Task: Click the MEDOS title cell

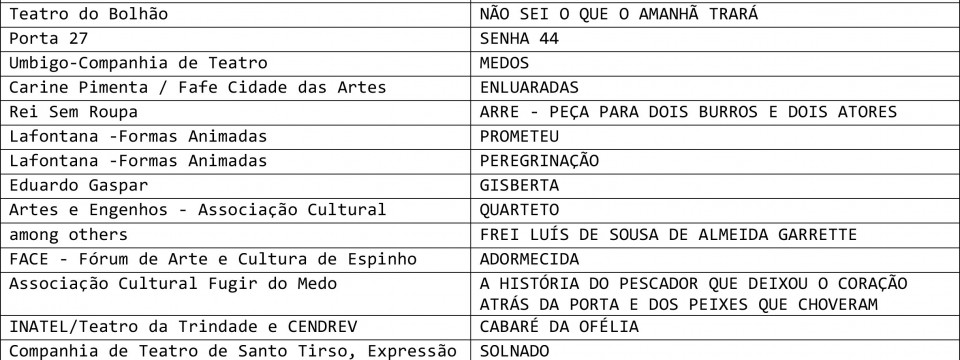Action: coord(715,63)
